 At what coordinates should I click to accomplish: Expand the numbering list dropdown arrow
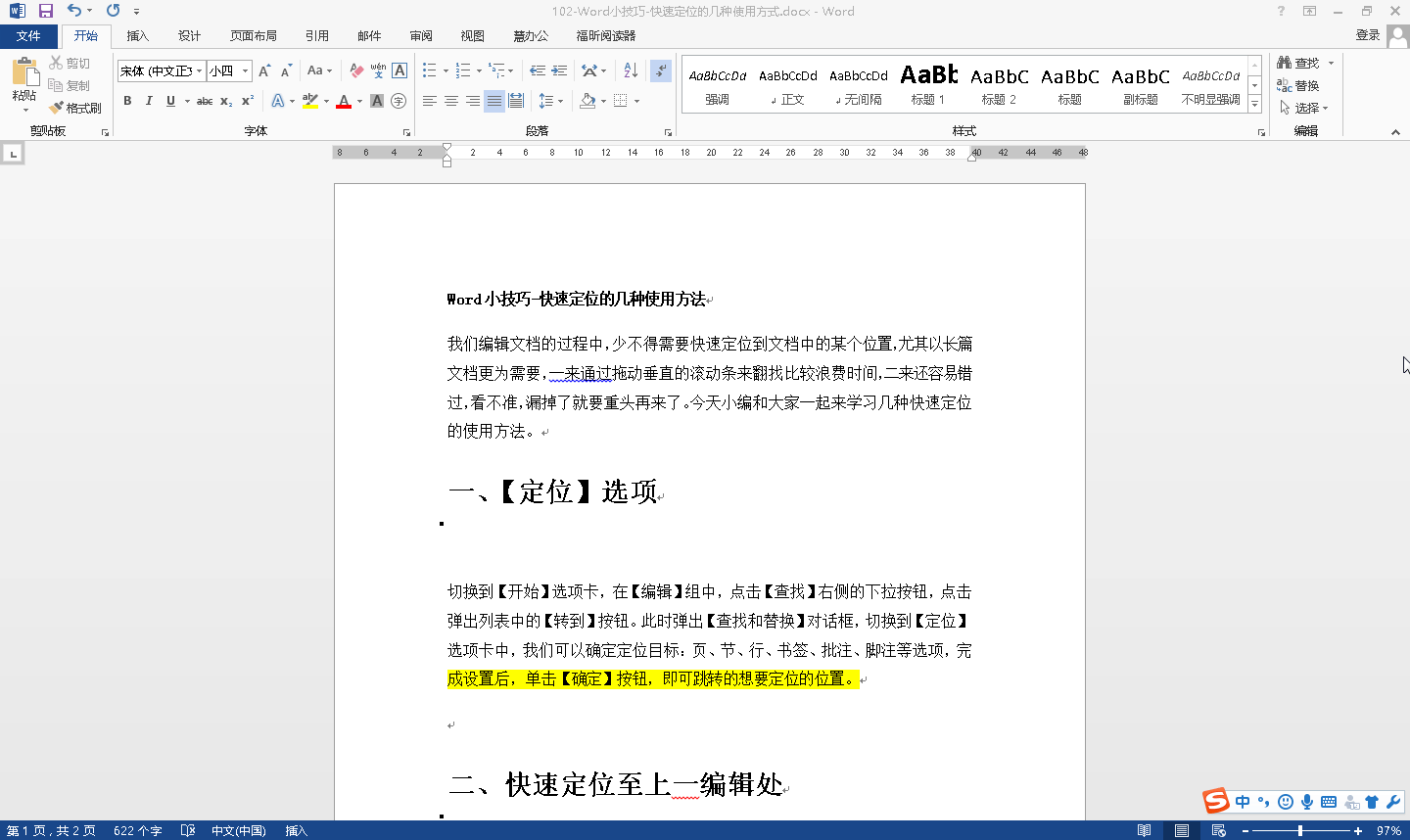[478, 70]
